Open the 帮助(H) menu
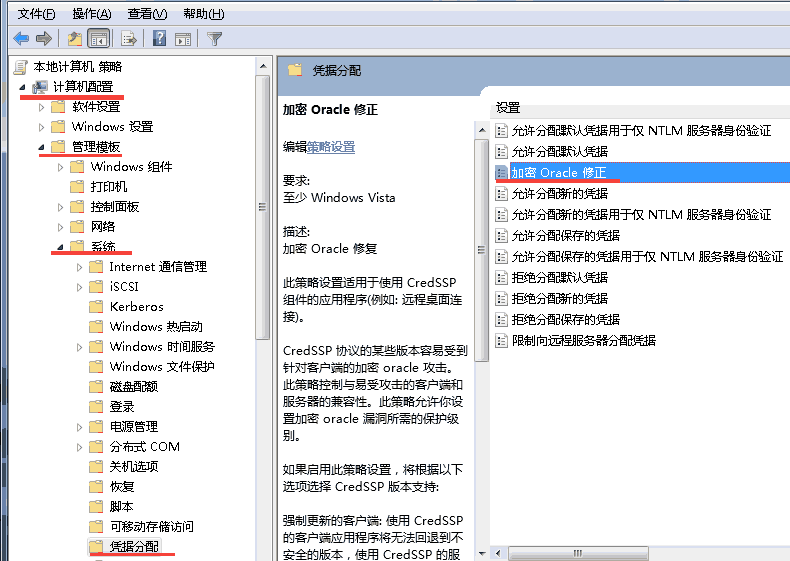The height and width of the screenshot is (561, 790). [204, 14]
